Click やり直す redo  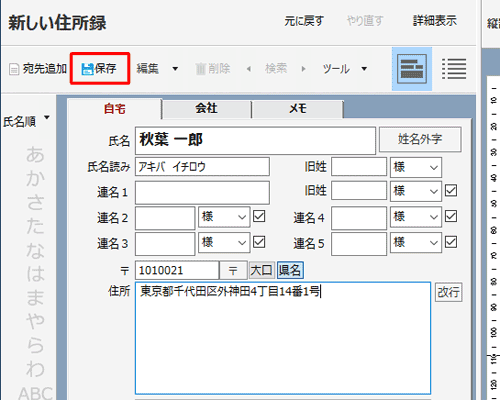tap(365, 21)
